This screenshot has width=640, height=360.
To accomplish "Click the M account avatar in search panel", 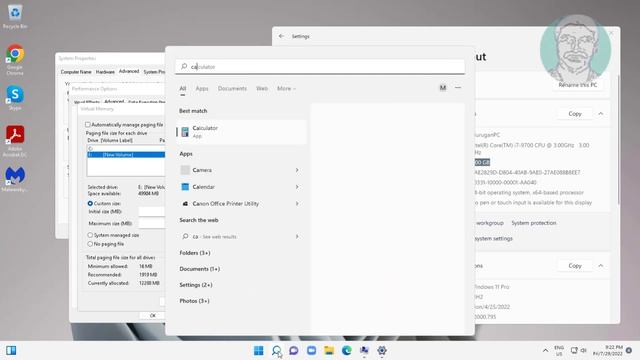I will (x=442, y=88).
